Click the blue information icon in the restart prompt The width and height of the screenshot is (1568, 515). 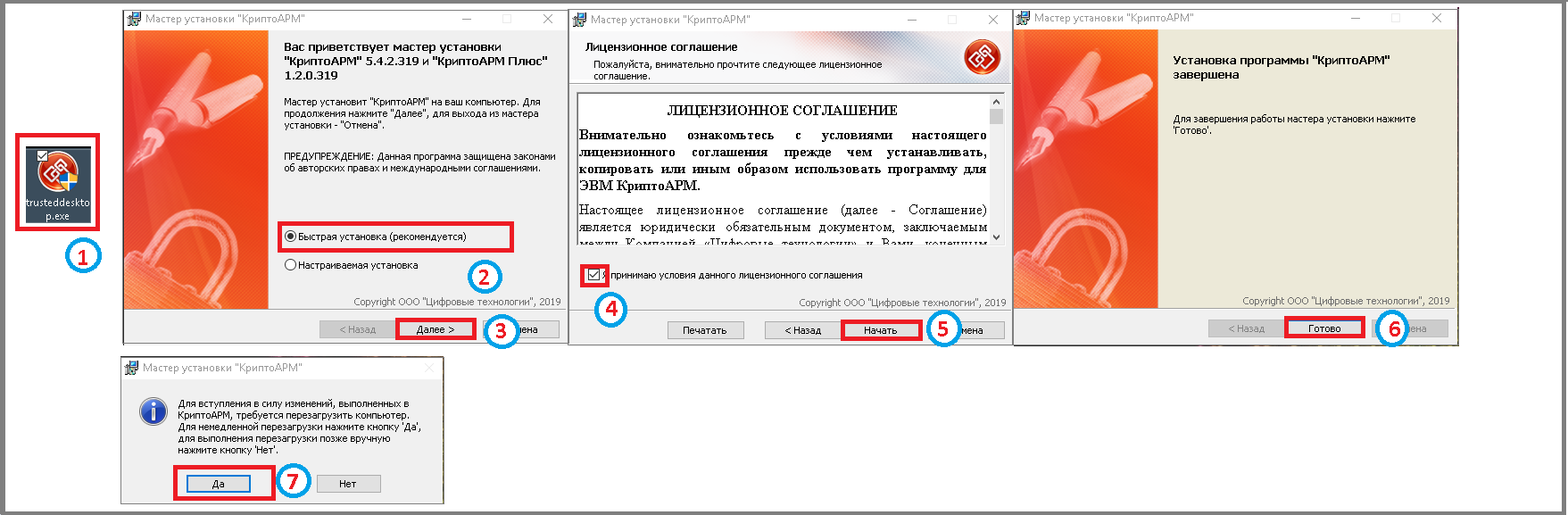point(153,411)
